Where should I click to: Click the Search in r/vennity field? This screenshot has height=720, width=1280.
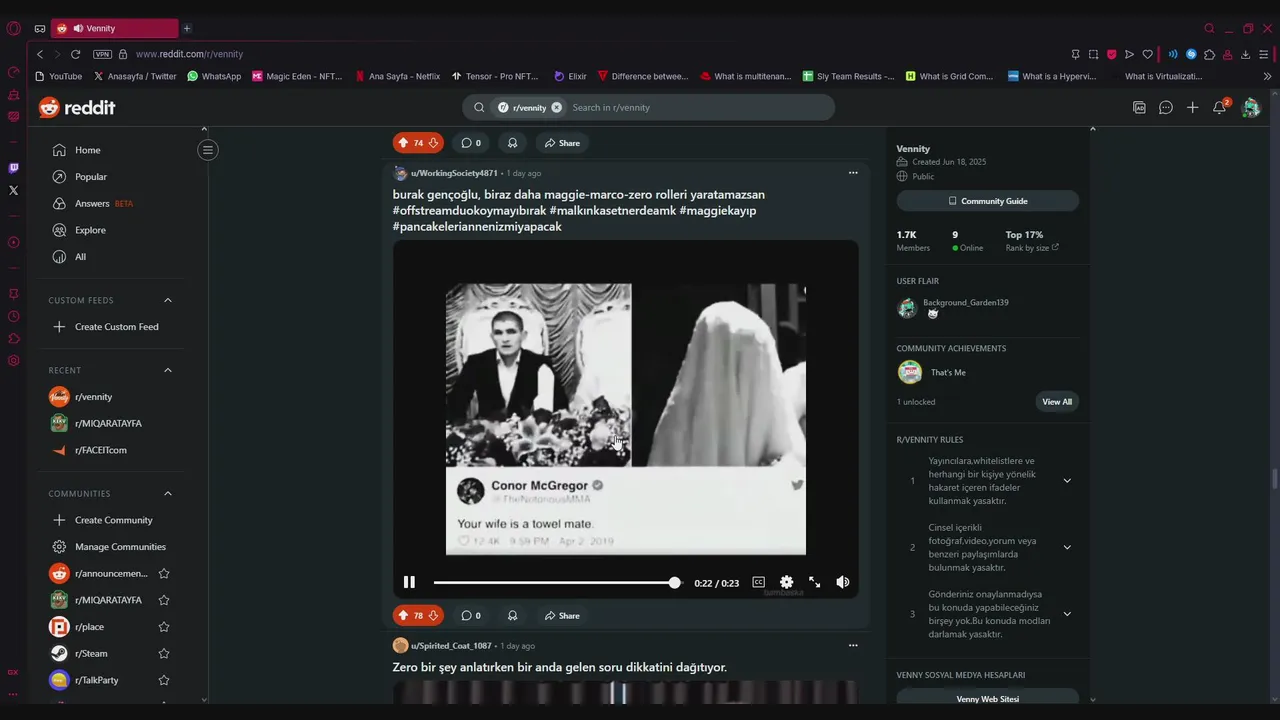(698, 107)
